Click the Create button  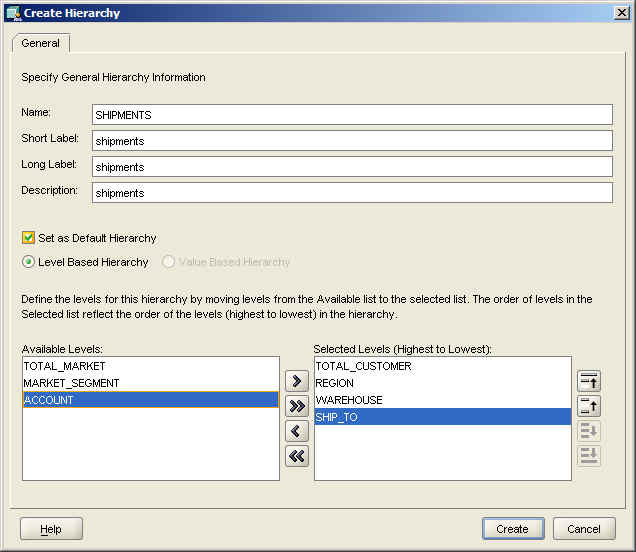coord(513,529)
